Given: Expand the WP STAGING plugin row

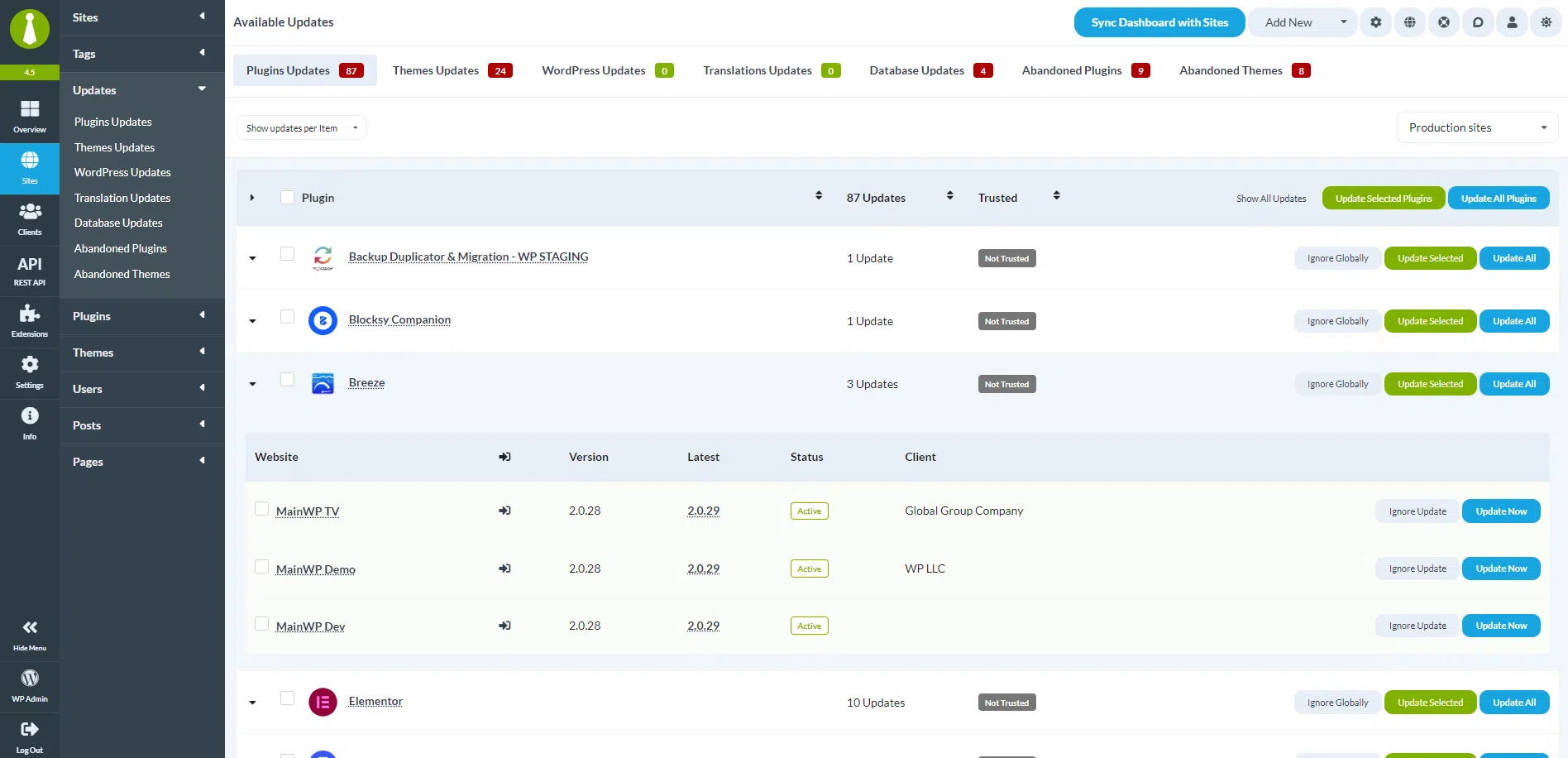Looking at the screenshot, I should pyautogui.click(x=252, y=258).
